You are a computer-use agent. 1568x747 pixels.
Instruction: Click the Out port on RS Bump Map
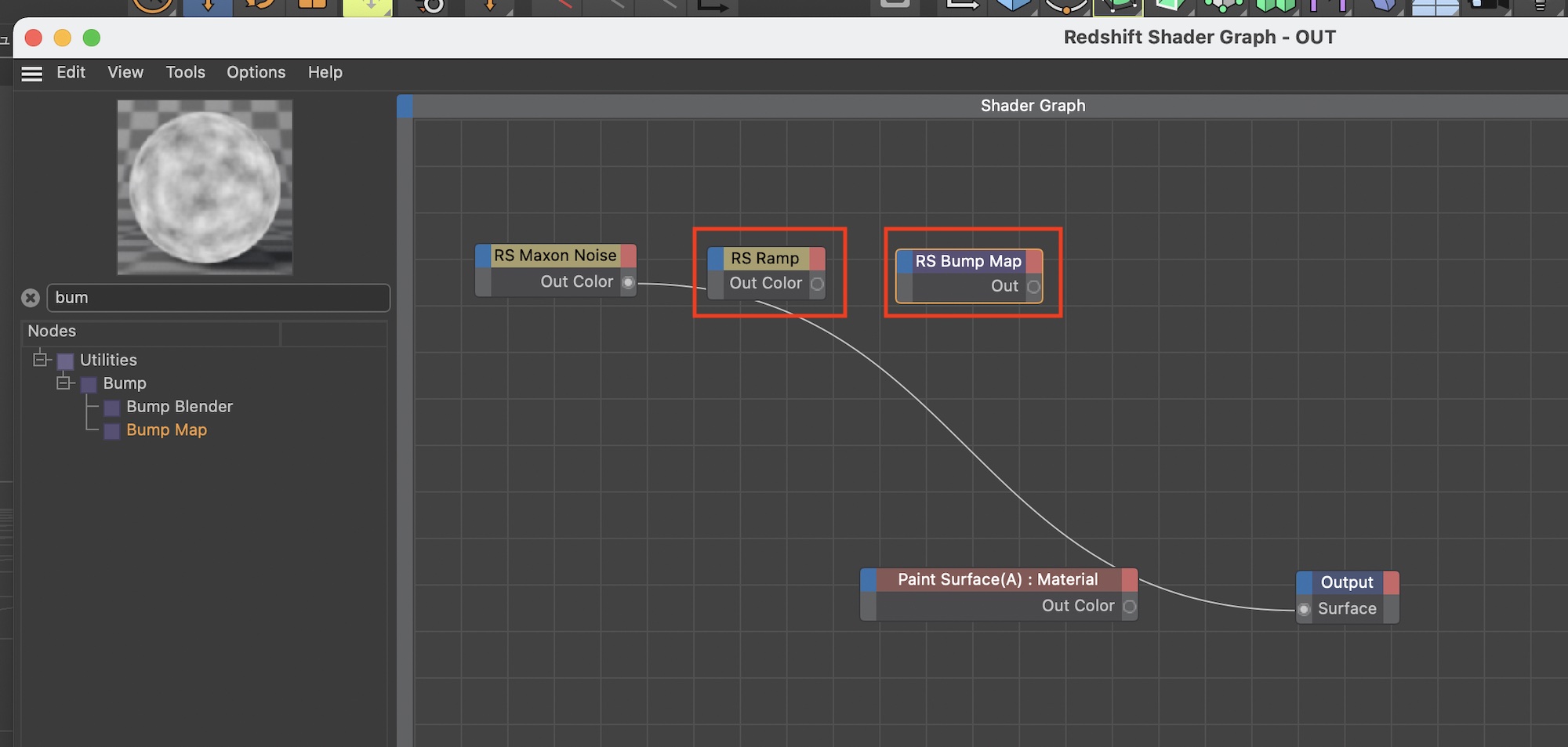(1033, 287)
